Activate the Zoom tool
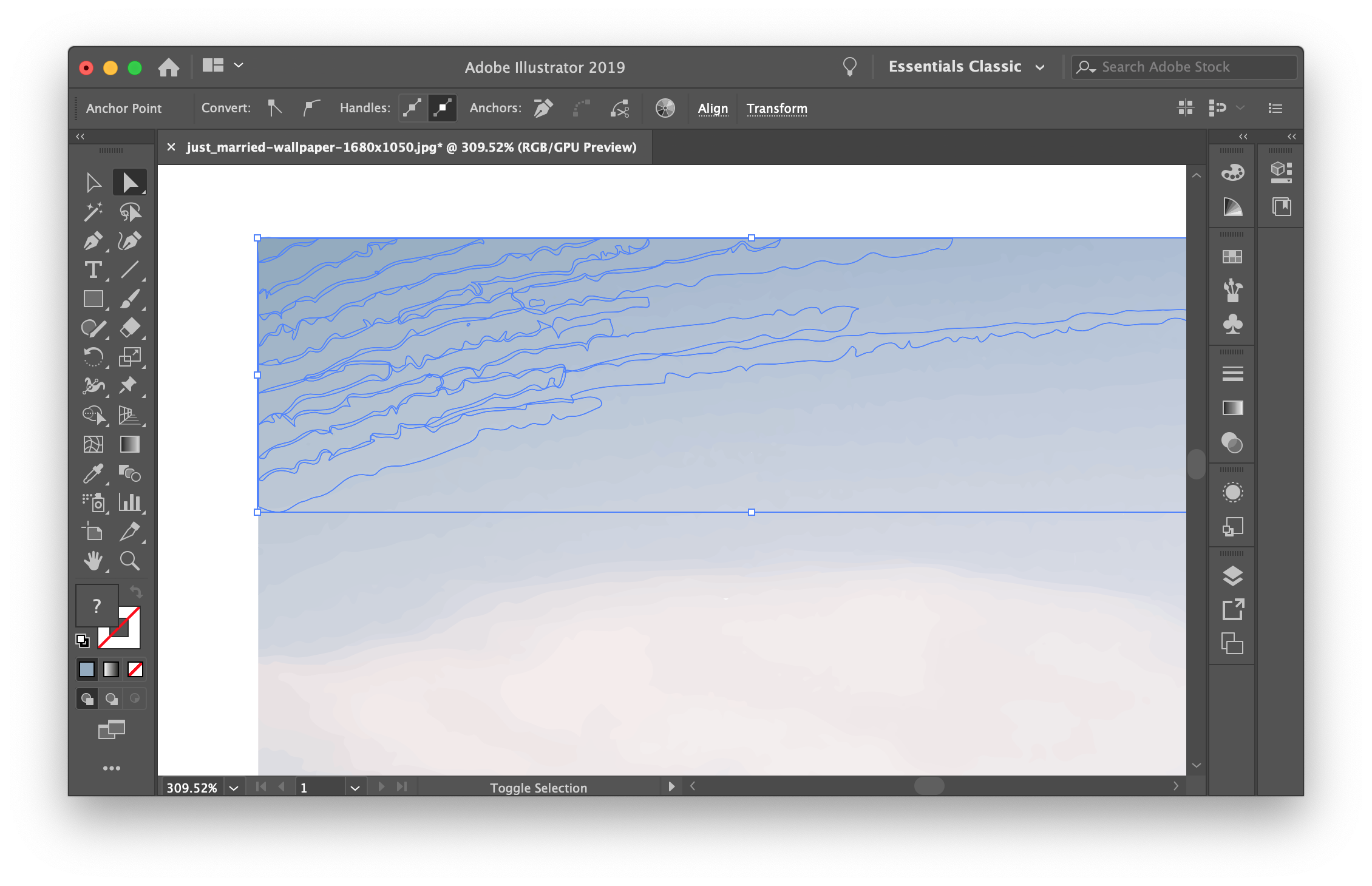 click(x=129, y=561)
